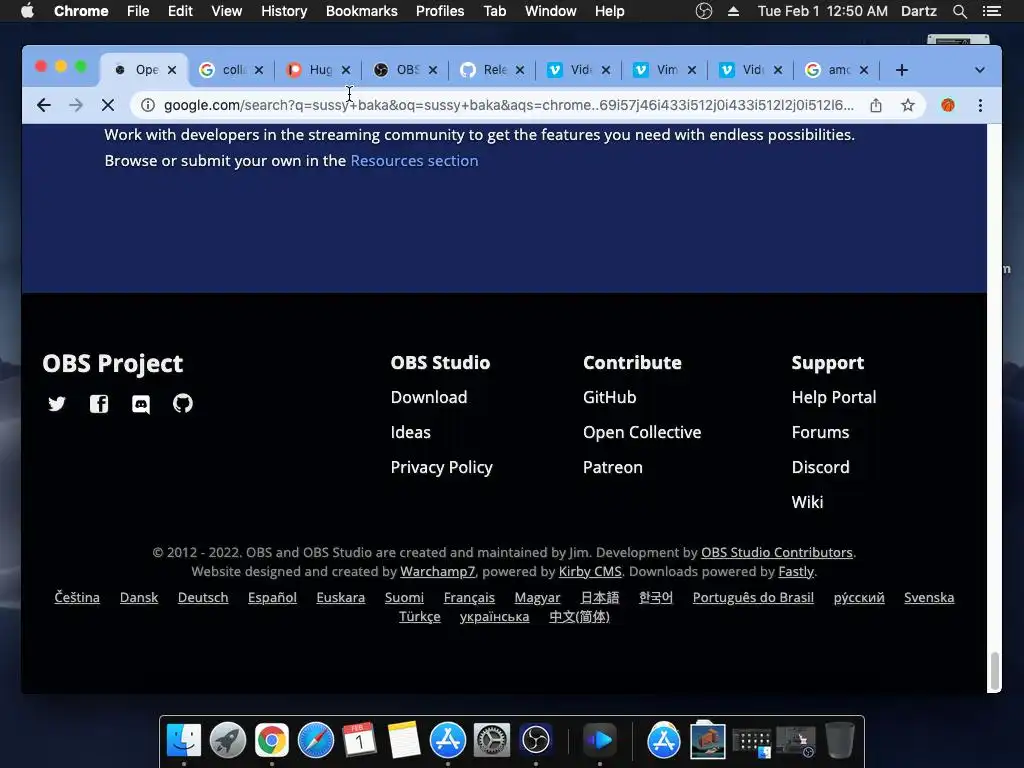Switch site language to Français

[469, 598]
